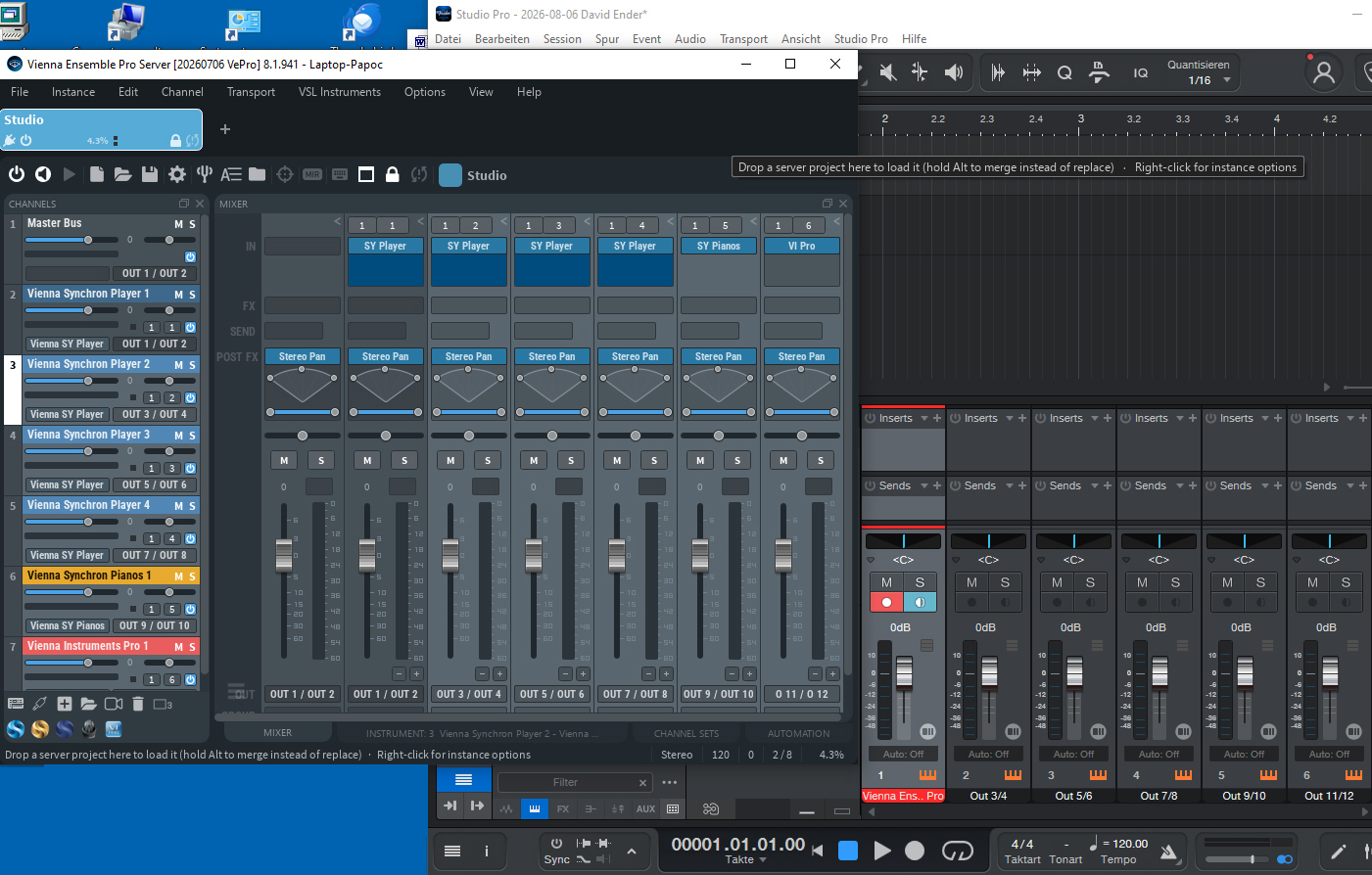Click the lock icon in VE Pro toolbar
The height and width of the screenshot is (875, 1372).
tap(393, 174)
